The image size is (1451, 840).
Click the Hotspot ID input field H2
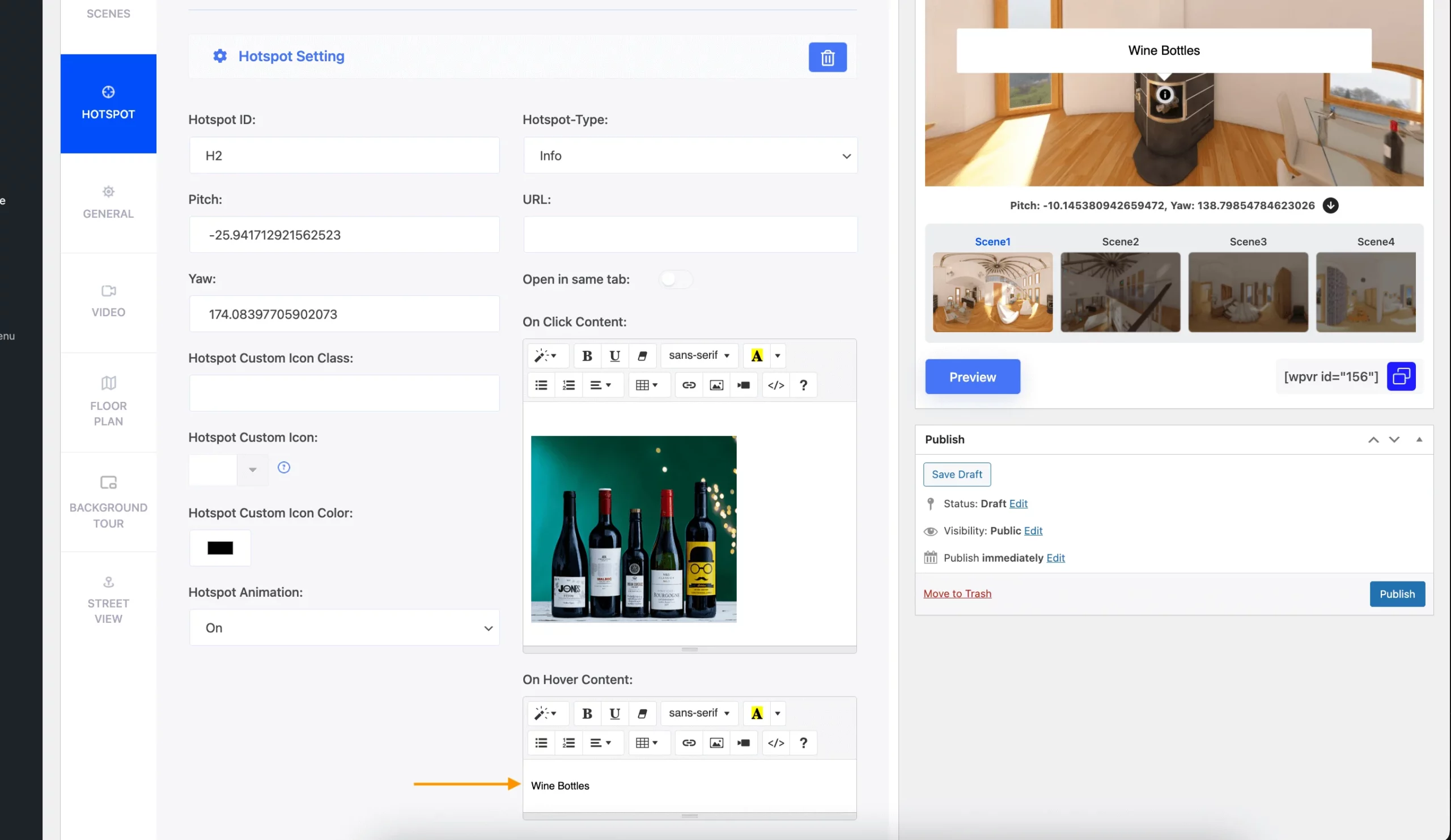click(344, 155)
